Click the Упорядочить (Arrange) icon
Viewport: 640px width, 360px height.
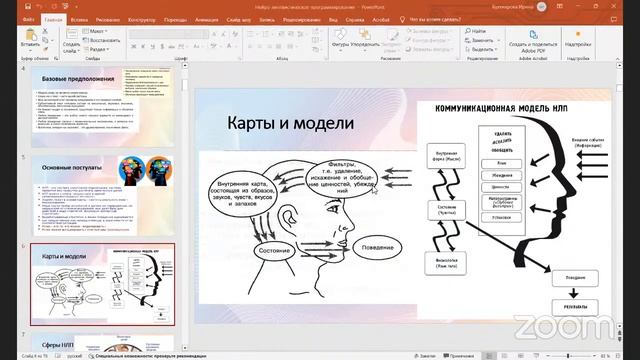(x=364, y=35)
